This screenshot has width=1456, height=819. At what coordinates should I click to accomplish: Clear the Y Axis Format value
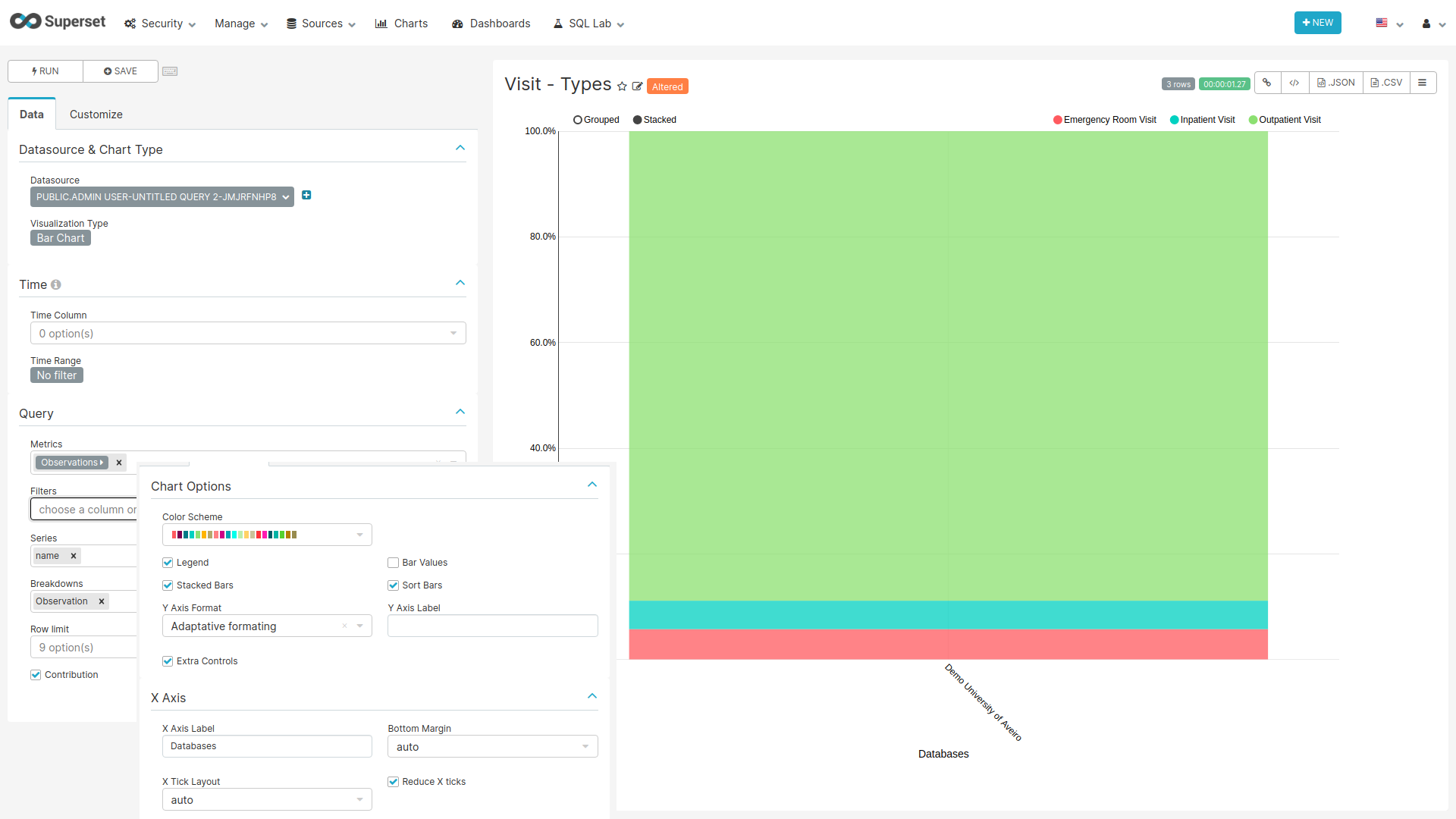pyautogui.click(x=344, y=626)
